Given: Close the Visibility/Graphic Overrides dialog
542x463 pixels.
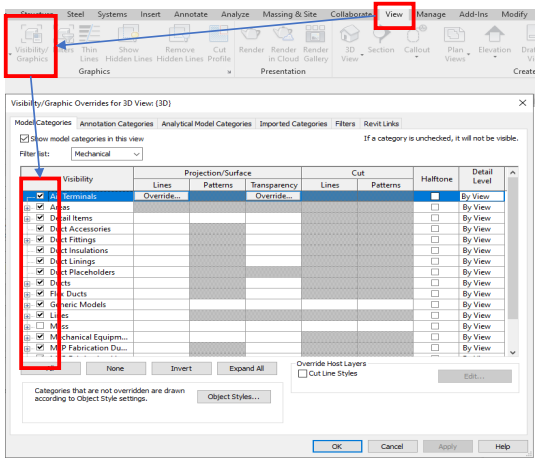Looking at the screenshot, I should pos(522,103).
